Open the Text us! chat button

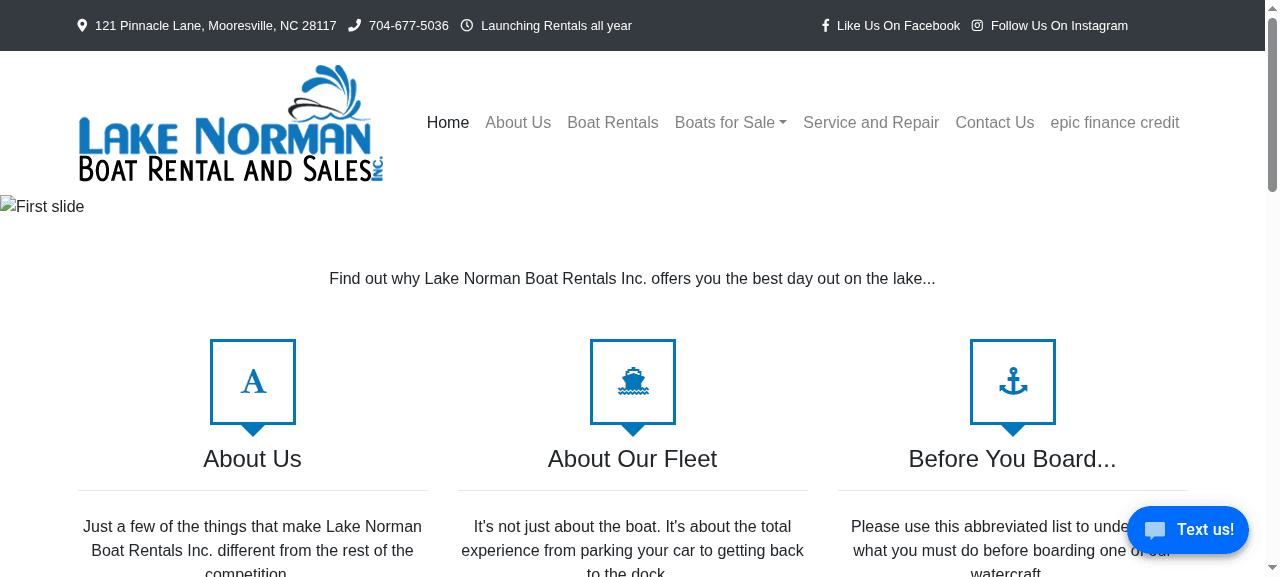[1188, 530]
